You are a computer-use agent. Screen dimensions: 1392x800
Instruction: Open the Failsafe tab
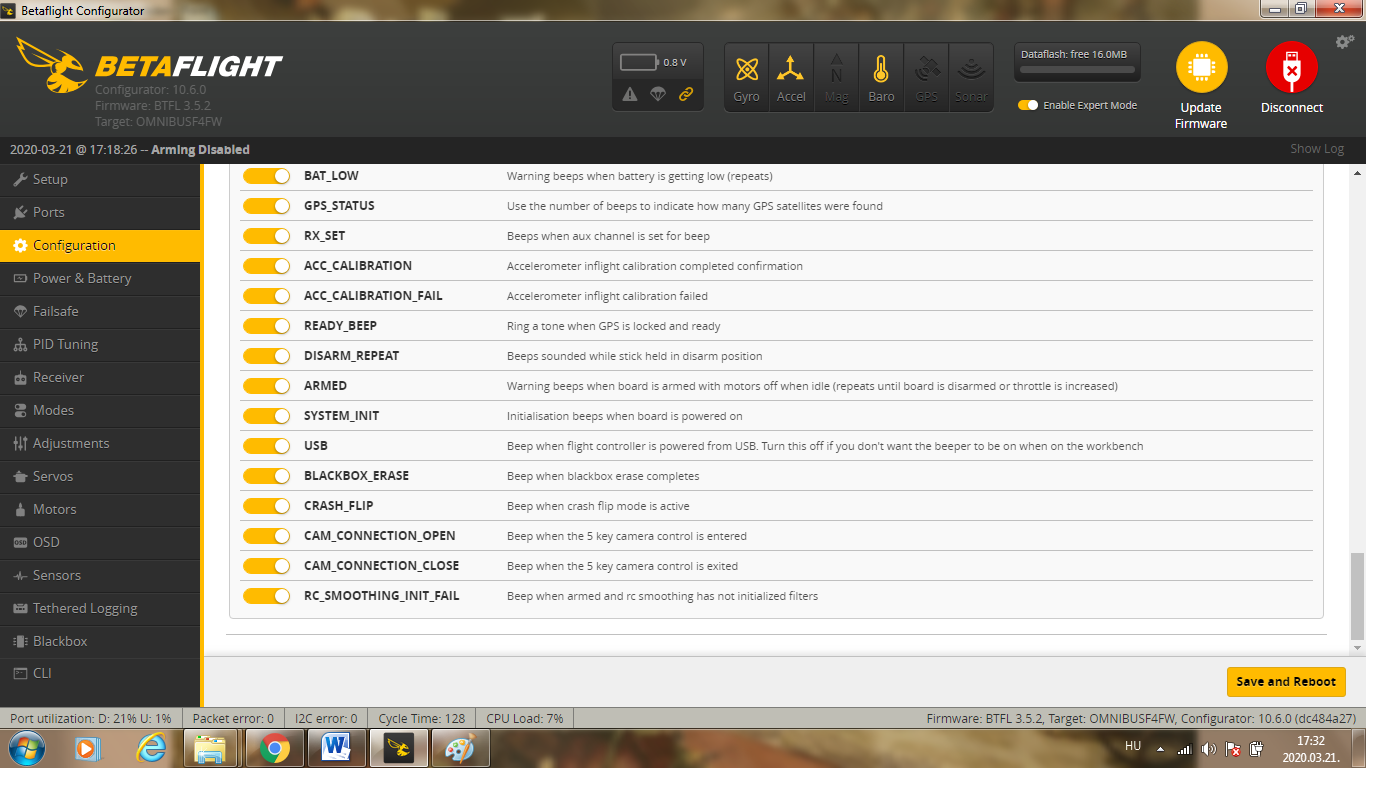pyautogui.click(x=100, y=311)
